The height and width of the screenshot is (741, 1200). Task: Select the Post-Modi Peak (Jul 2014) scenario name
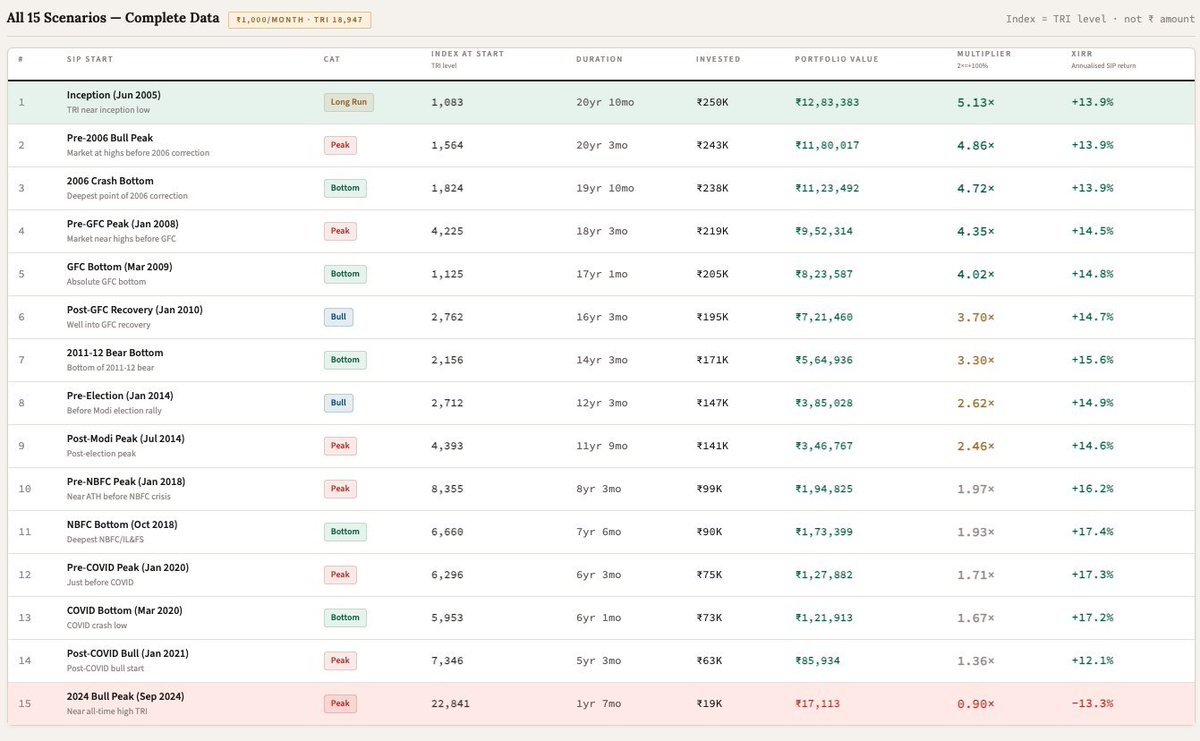click(125, 439)
